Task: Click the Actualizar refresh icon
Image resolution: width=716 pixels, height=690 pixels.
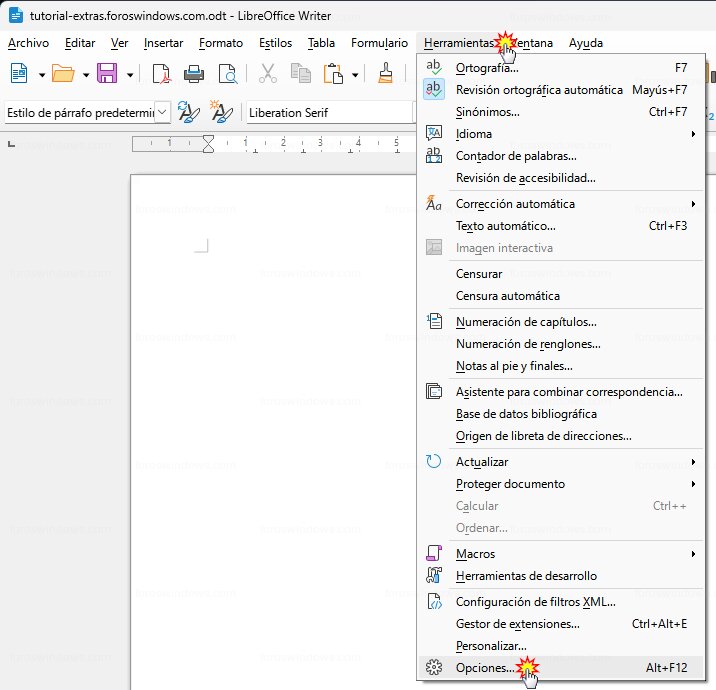Action: [433, 461]
